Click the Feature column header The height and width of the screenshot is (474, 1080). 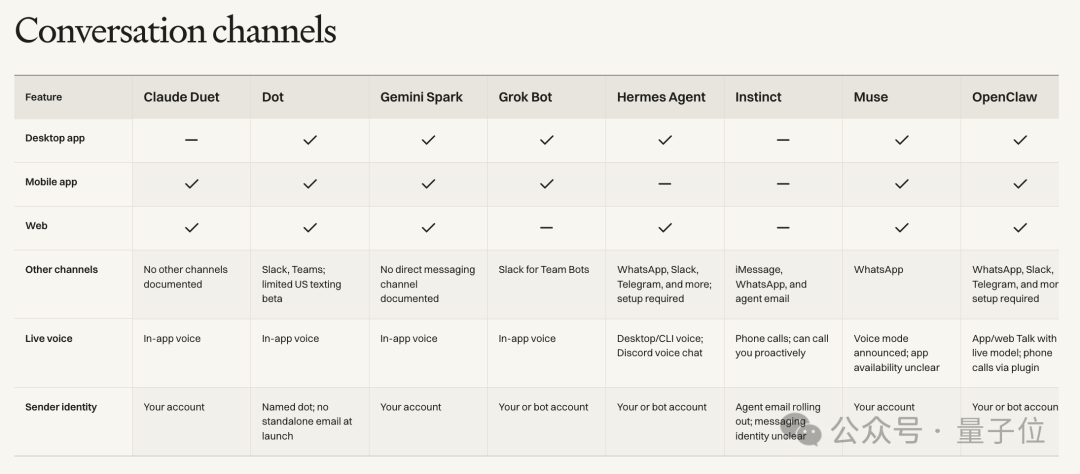coord(43,97)
